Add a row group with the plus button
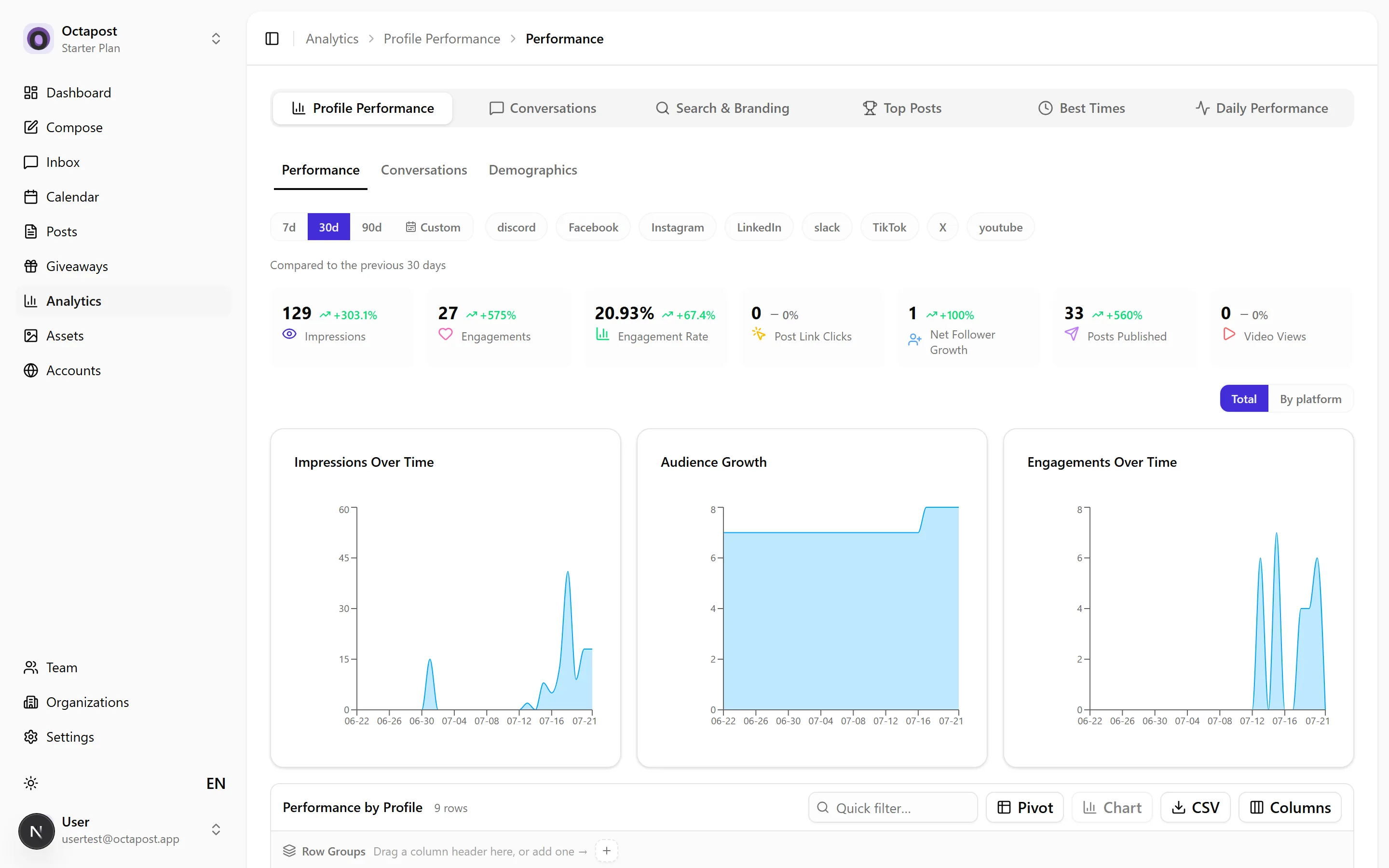The image size is (1389, 868). [x=606, y=851]
